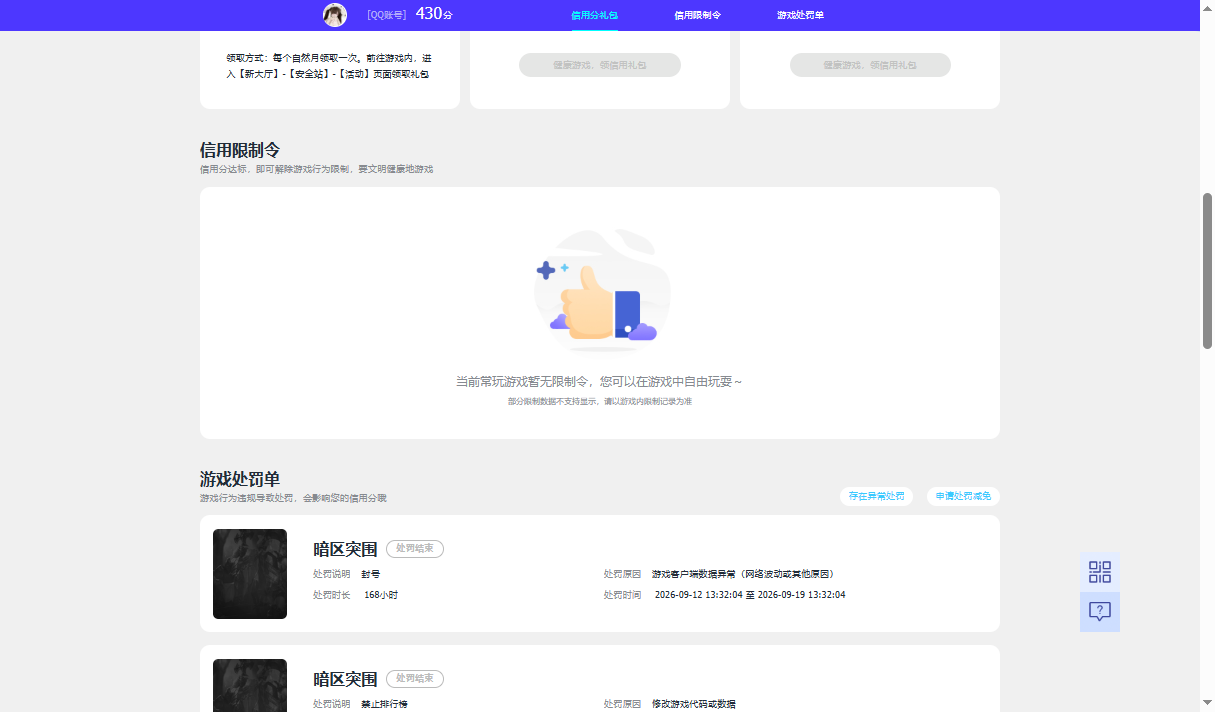Click the 修改游戏代码或数据 penalty reason text
The height and width of the screenshot is (712, 1215).
click(694, 705)
